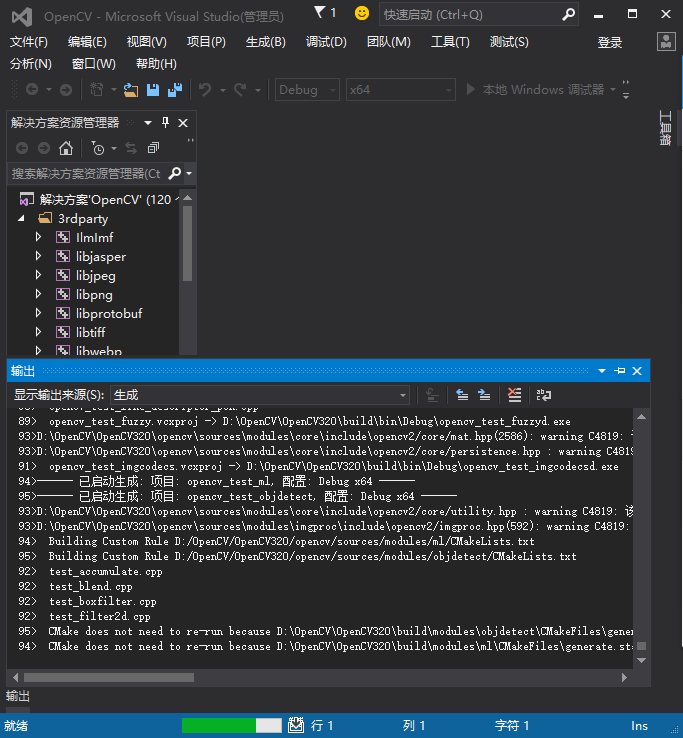The height and width of the screenshot is (738, 683).
Task: Click the notifications flag icon
Action: [320, 13]
